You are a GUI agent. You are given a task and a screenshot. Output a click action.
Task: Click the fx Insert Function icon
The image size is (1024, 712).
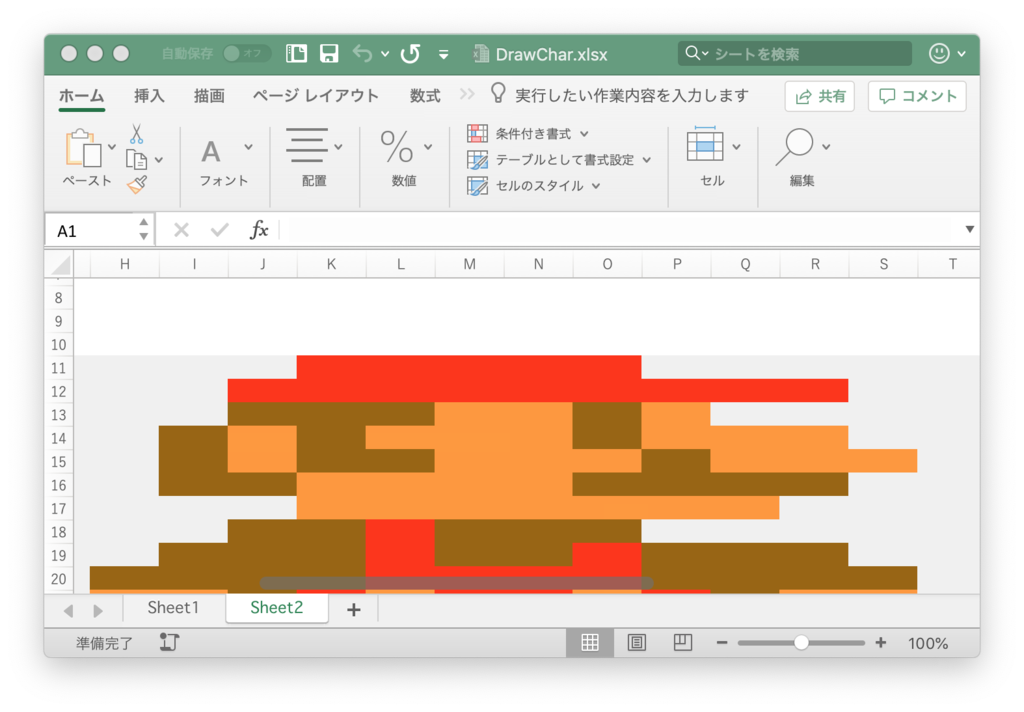pyautogui.click(x=259, y=230)
